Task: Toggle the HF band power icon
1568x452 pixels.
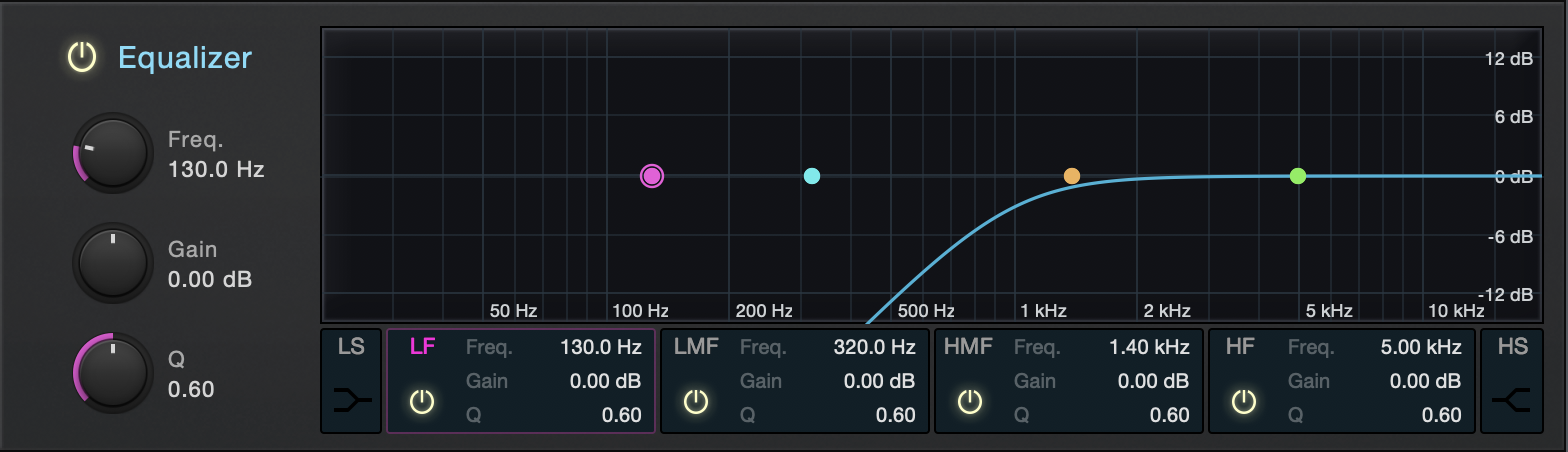Action: [1243, 402]
